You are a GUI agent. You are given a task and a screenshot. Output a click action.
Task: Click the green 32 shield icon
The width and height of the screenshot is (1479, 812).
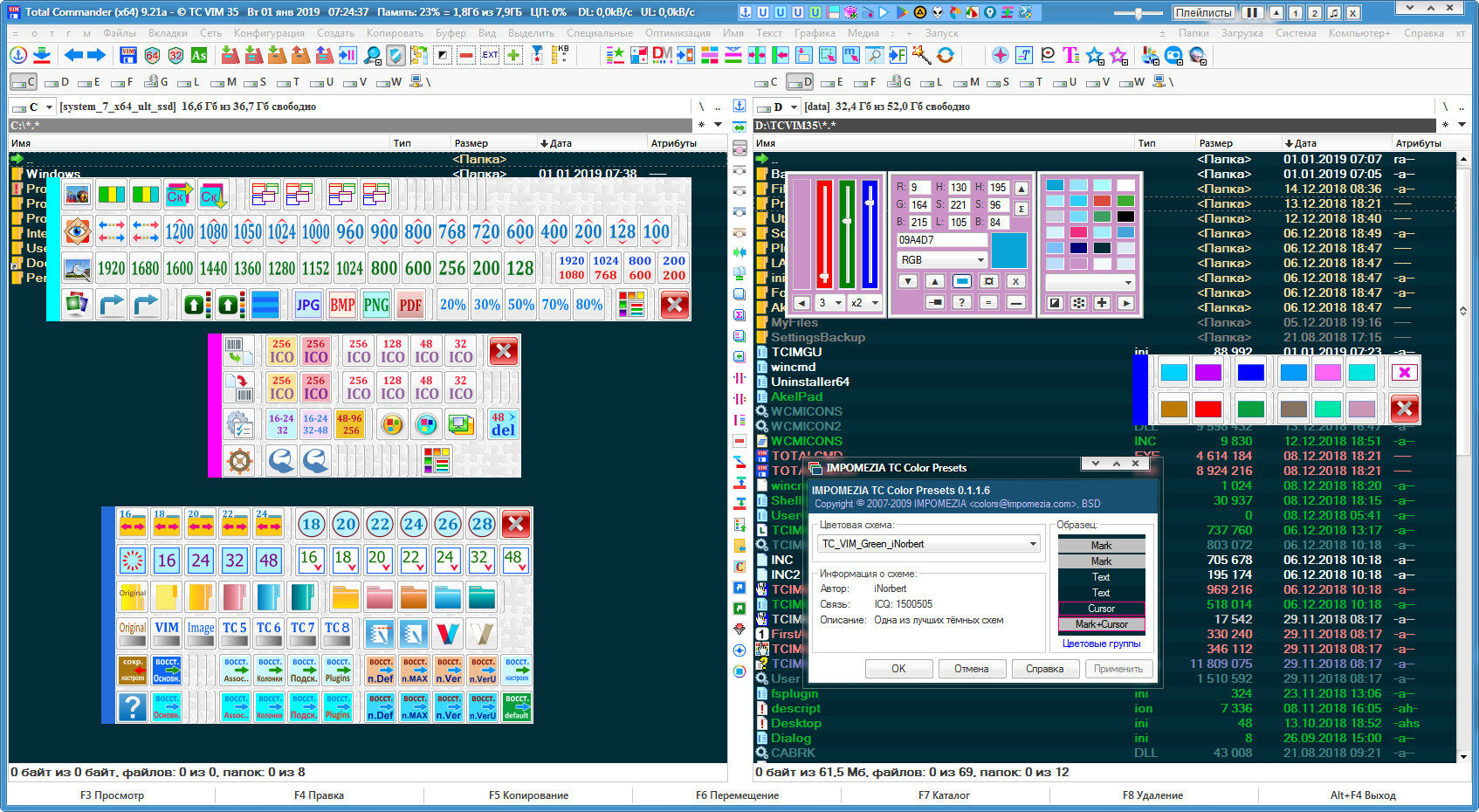coord(175,55)
